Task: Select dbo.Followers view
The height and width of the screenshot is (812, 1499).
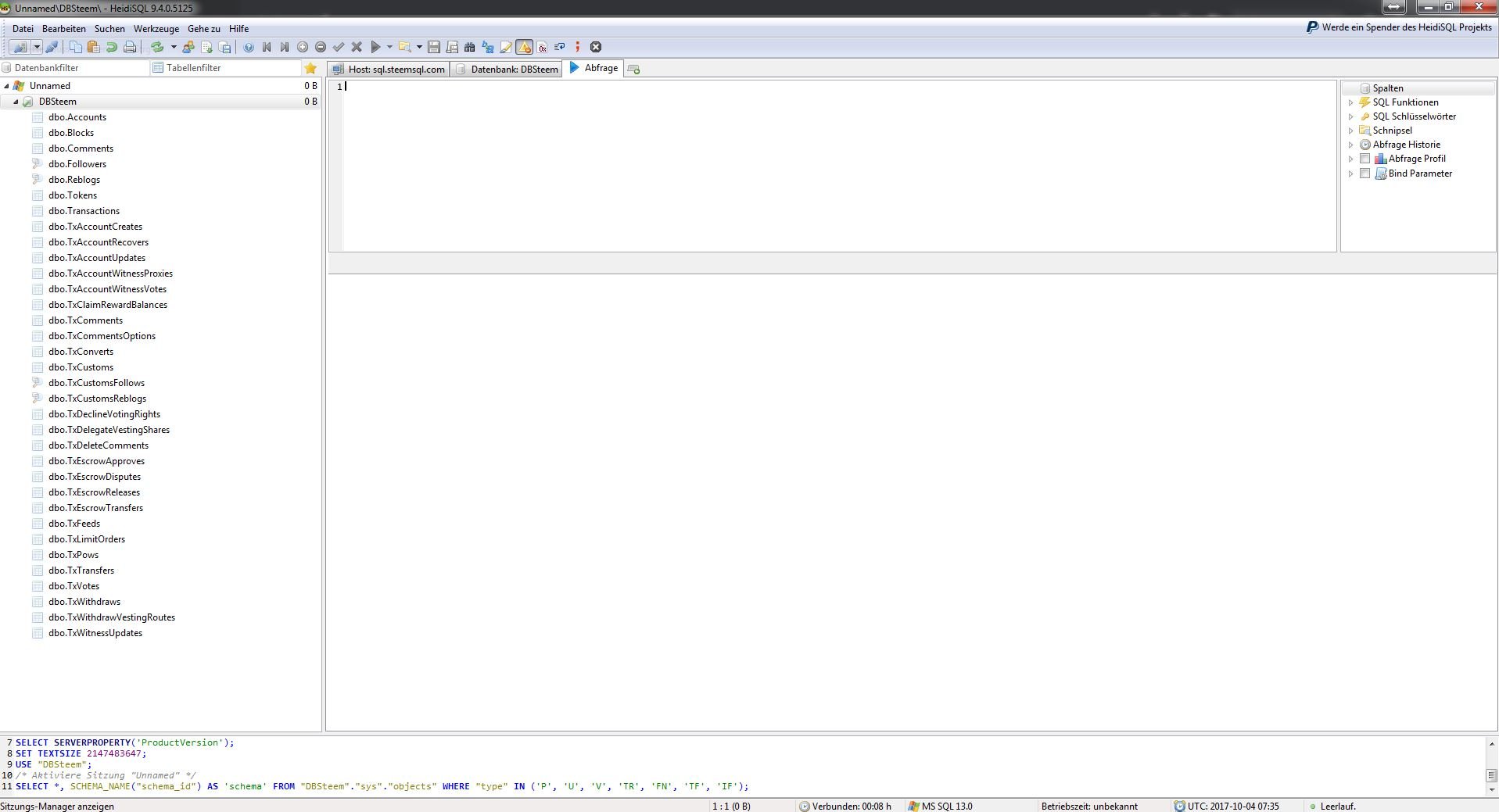Action: click(x=77, y=164)
